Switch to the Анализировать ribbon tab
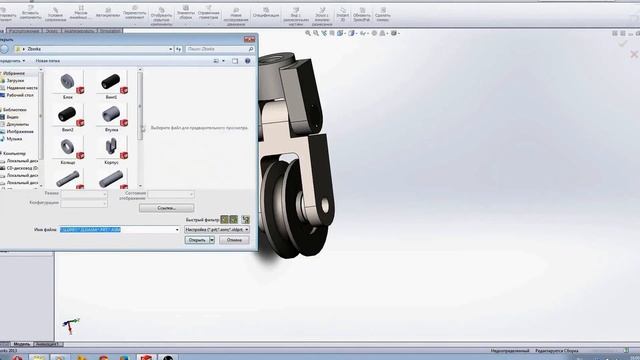Viewport: 640px width, 360px height. pos(79,31)
